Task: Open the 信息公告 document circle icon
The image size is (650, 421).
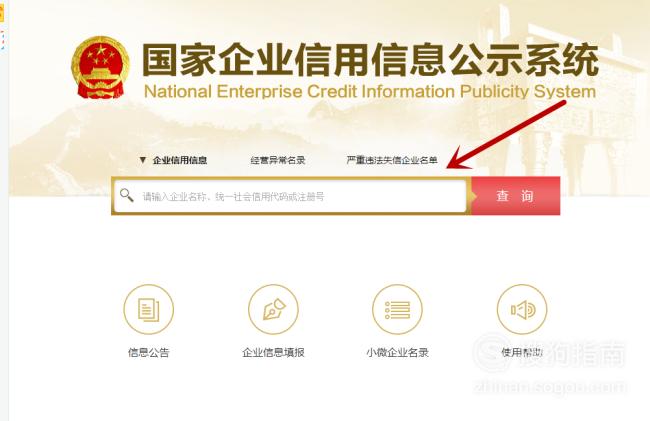Action: [x=148, y=310]
